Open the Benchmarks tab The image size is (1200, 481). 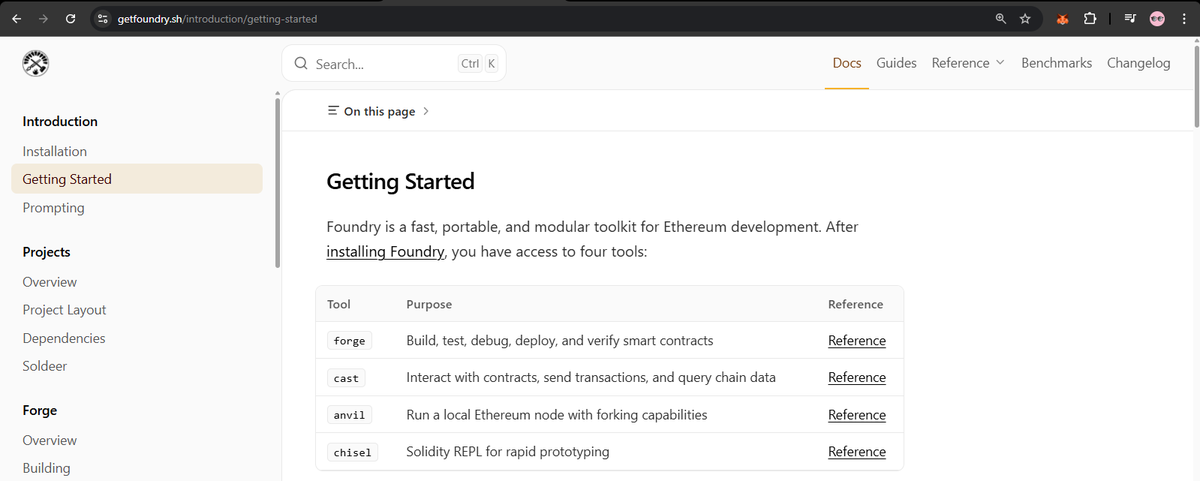click(1056, 63)
